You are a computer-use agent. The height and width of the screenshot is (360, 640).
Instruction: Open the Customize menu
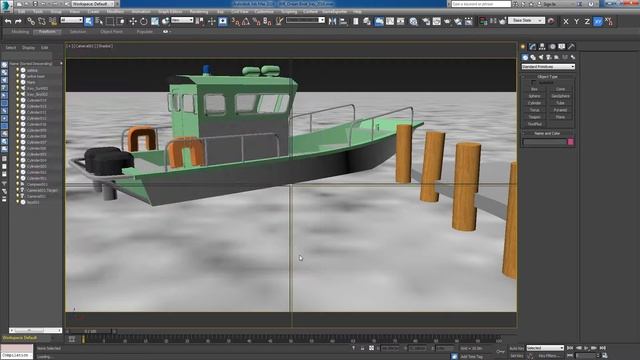(264, 12)
